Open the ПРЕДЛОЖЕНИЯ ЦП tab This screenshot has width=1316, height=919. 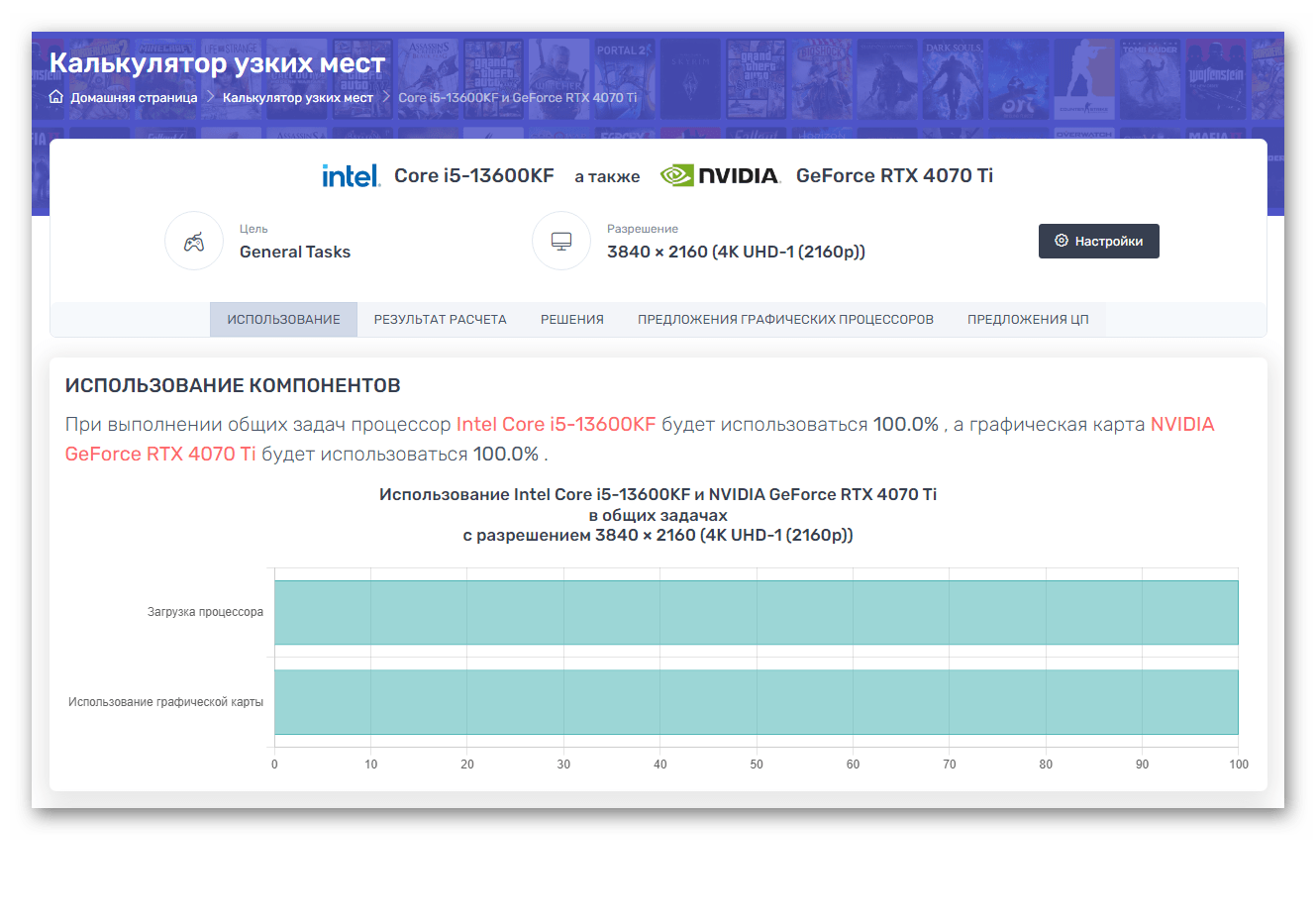coord(1028,320)
